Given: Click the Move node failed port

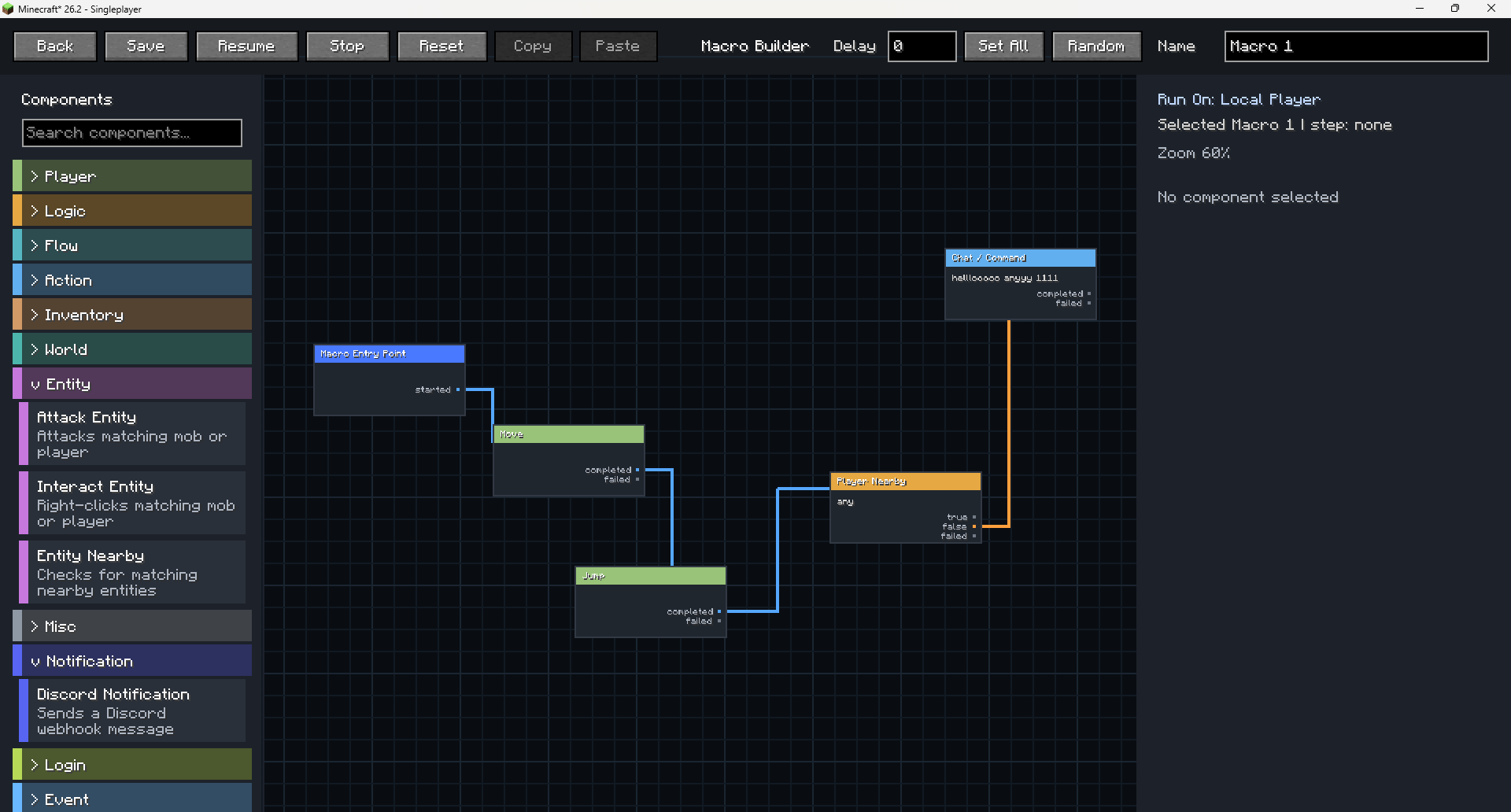Looking at the screenshot, I should (x=637, y=479).
